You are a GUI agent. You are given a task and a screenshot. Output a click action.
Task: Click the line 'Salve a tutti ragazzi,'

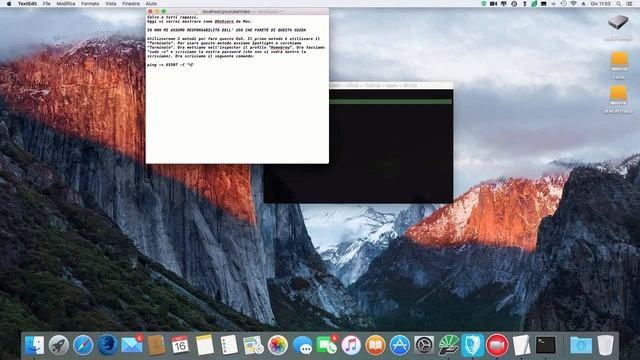(x=173, y=18)
